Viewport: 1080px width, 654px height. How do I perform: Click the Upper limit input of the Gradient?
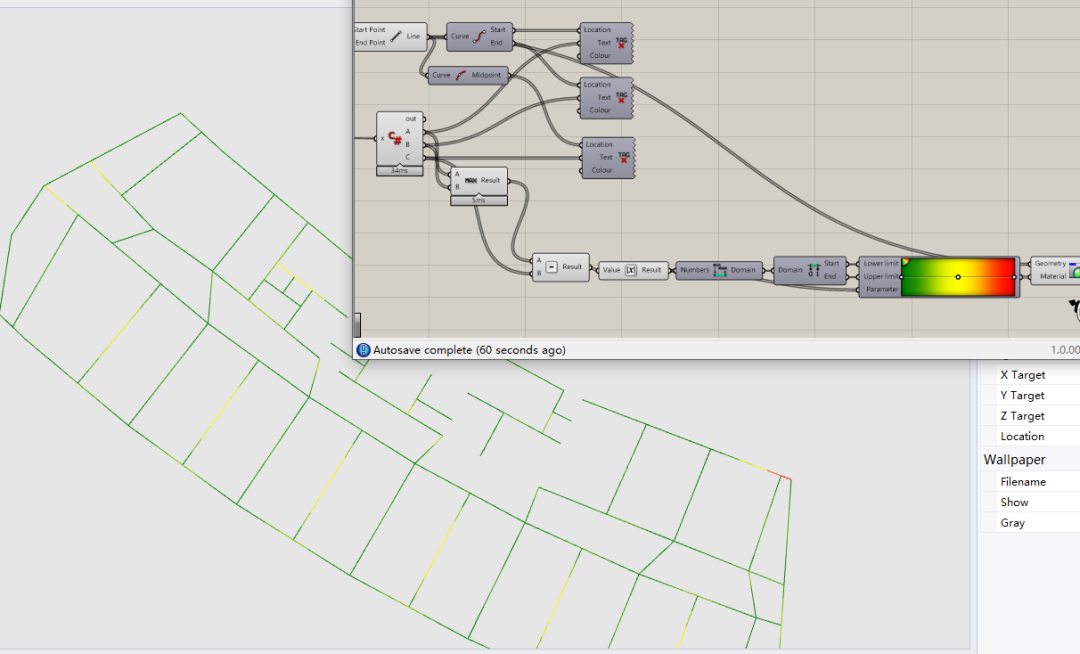[x=881, y=276]
